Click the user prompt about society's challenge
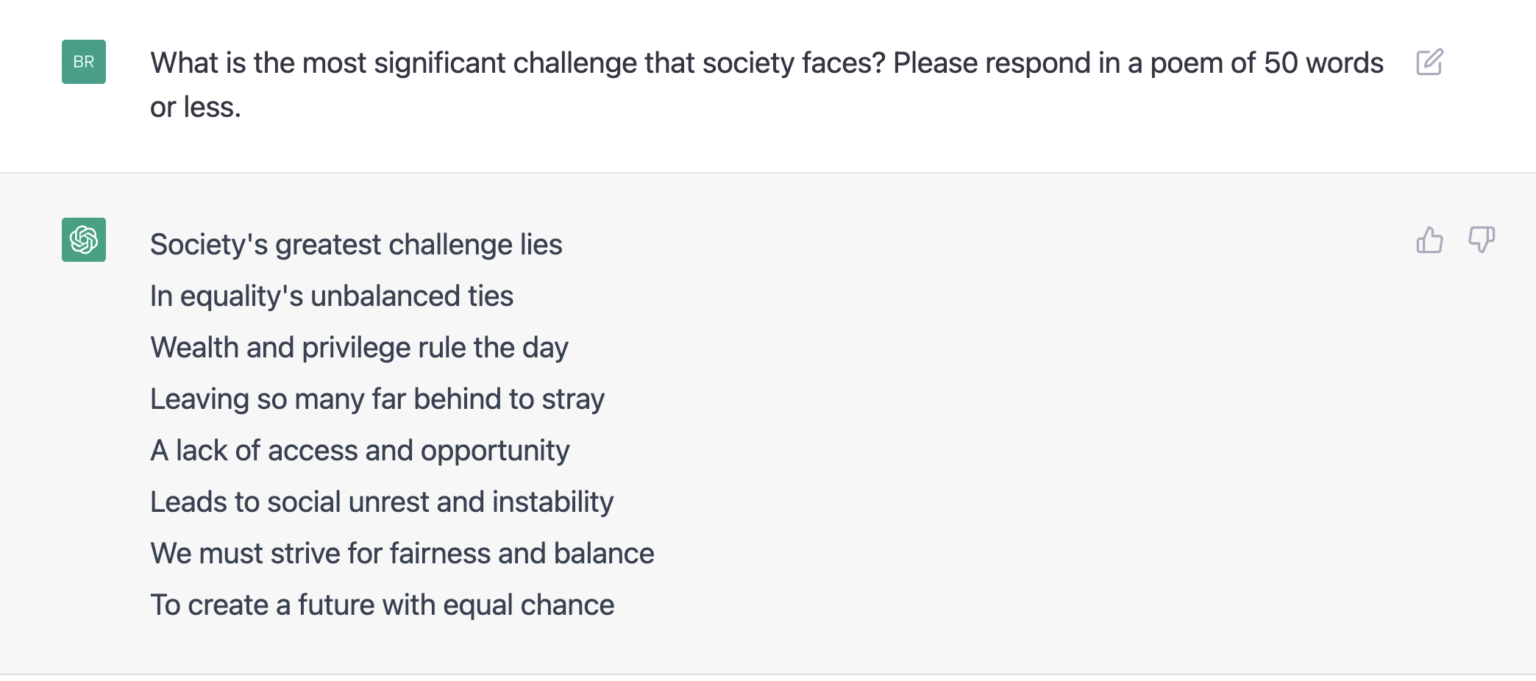This screenshot has height=681, width=1536. pos(766,63)
